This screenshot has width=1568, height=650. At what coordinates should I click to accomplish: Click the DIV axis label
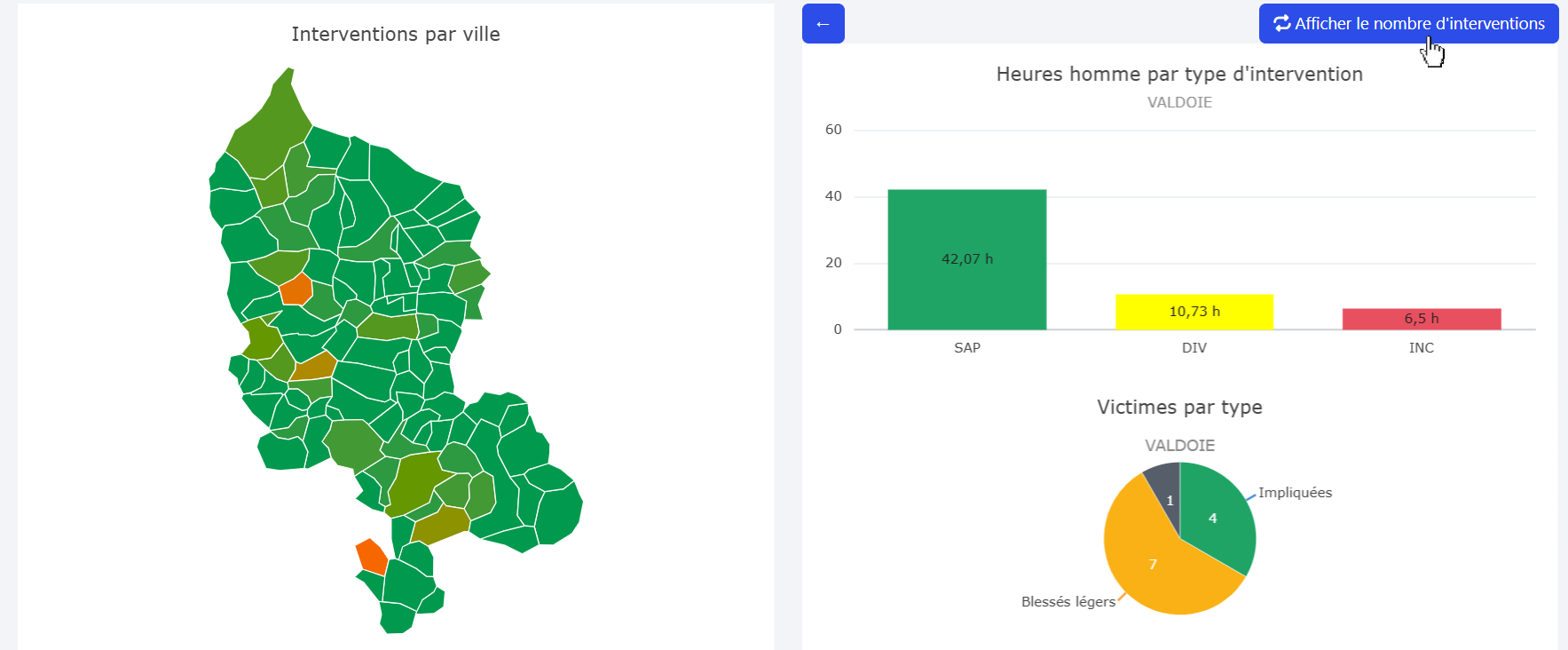click(x=1194, y=348)
